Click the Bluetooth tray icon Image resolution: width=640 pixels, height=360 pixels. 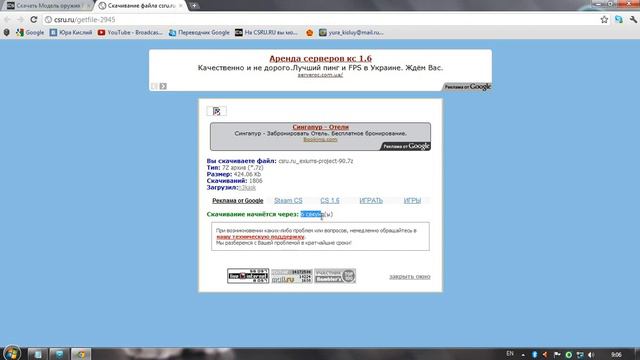point(534,354)
